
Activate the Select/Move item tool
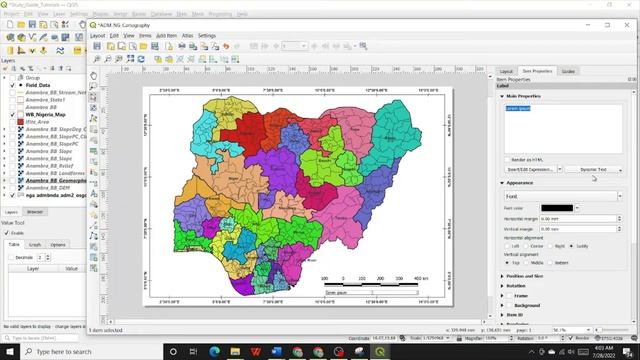pos(93,97)
